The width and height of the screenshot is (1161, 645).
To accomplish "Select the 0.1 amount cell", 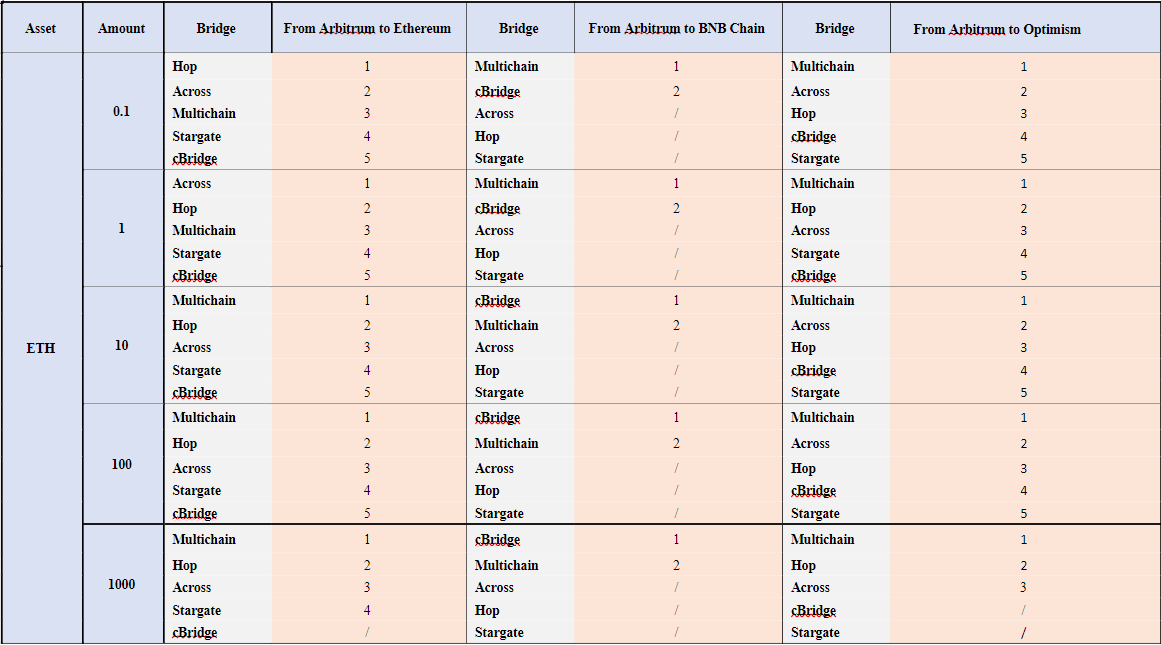I will (x=122, y=111).
